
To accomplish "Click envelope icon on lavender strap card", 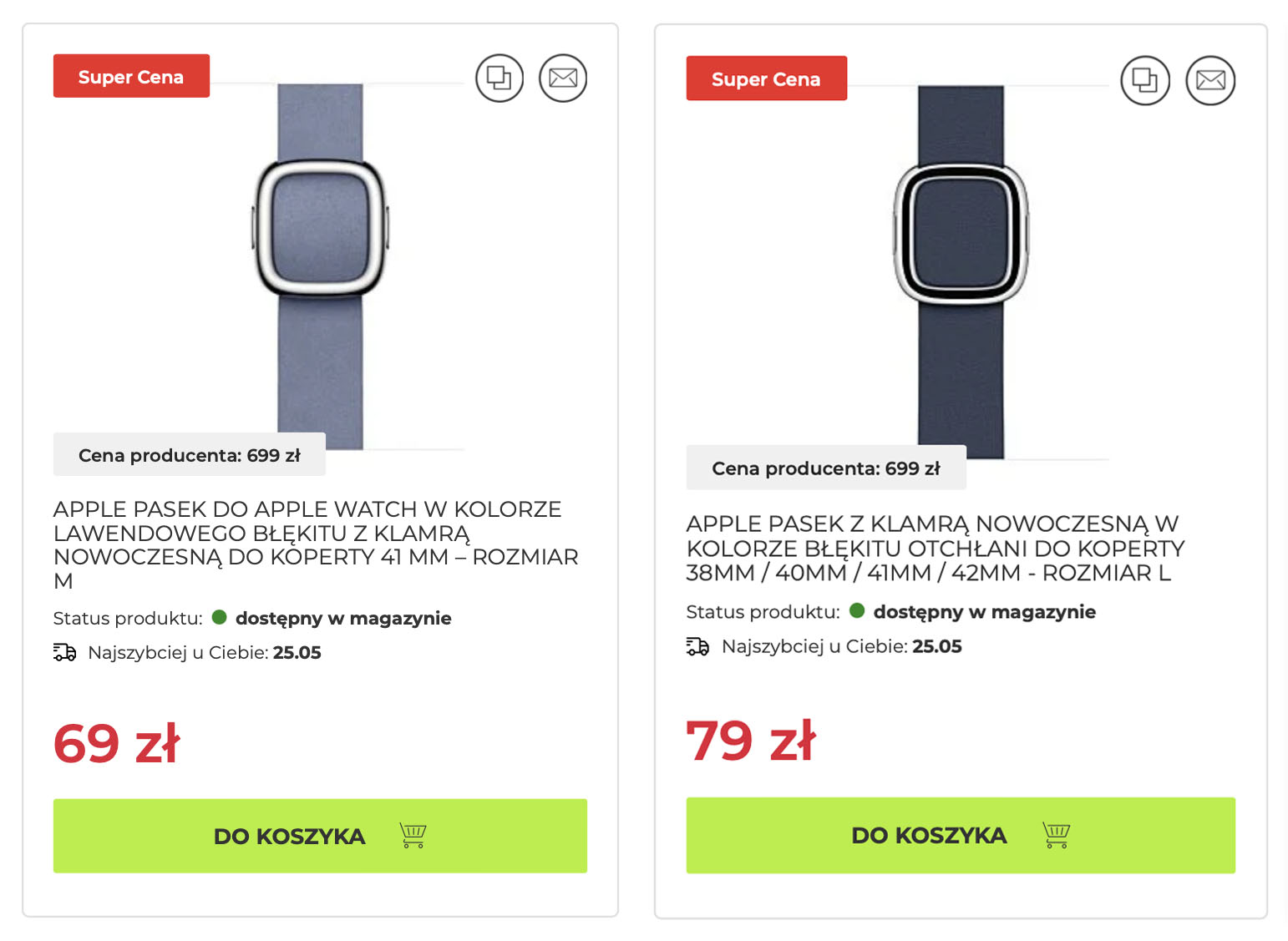I will 563,78.
